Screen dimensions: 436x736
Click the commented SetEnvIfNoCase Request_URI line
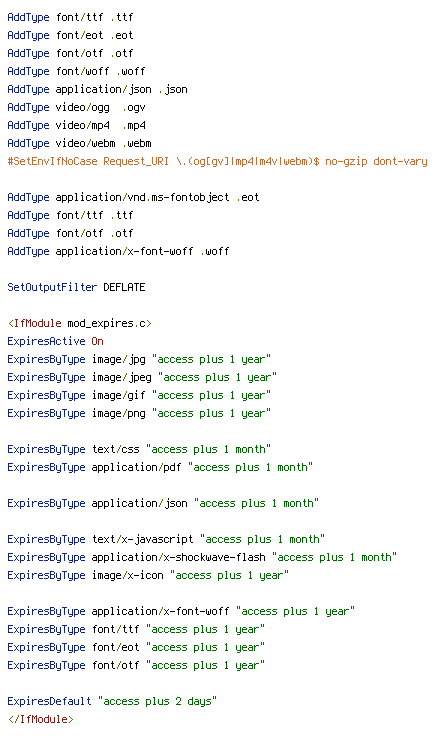pyautogui.click(x=217, y=161)
